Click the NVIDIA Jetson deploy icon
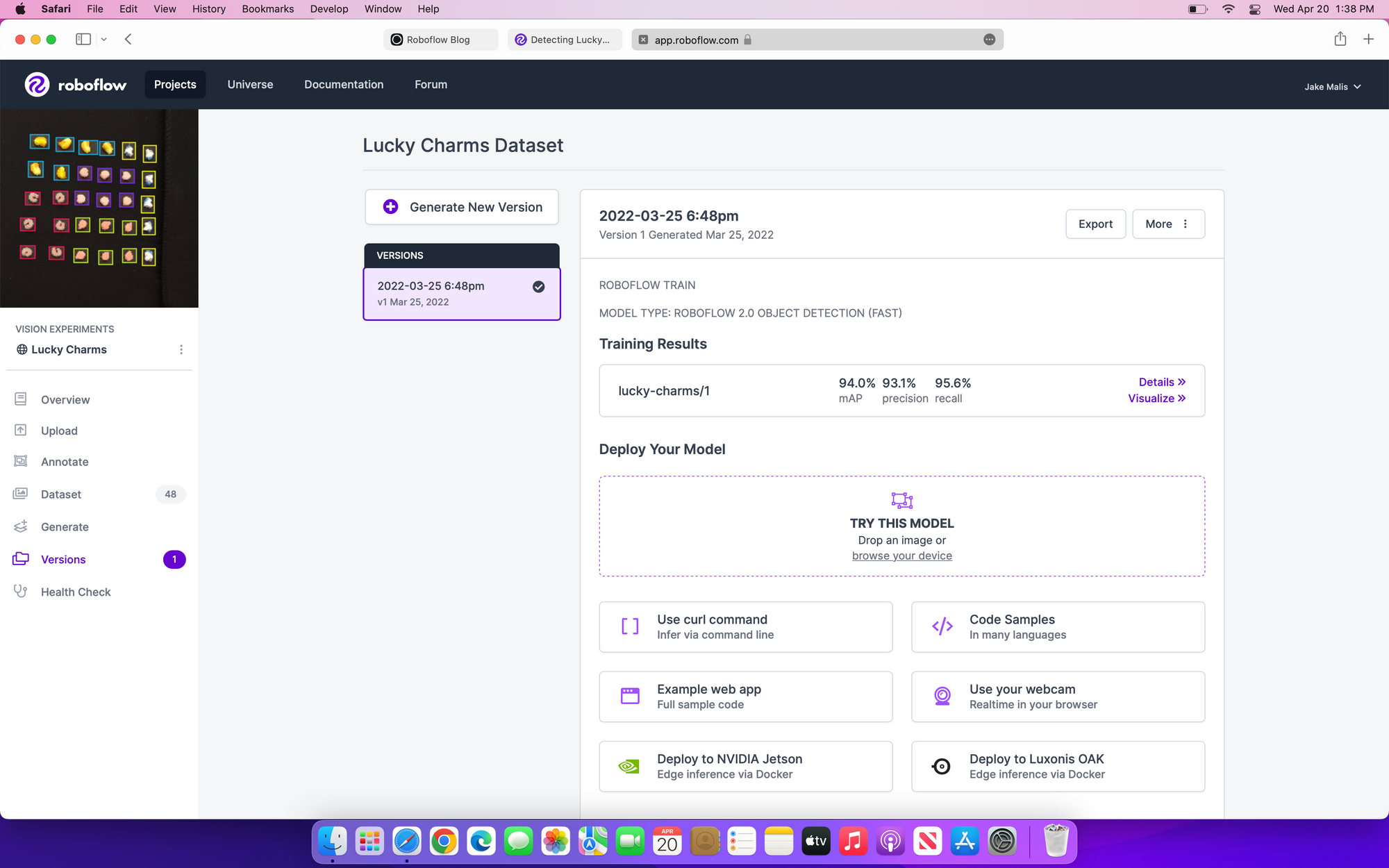Image resolution: width=1389 pixels, height=868 pixels. pos(629,767)
